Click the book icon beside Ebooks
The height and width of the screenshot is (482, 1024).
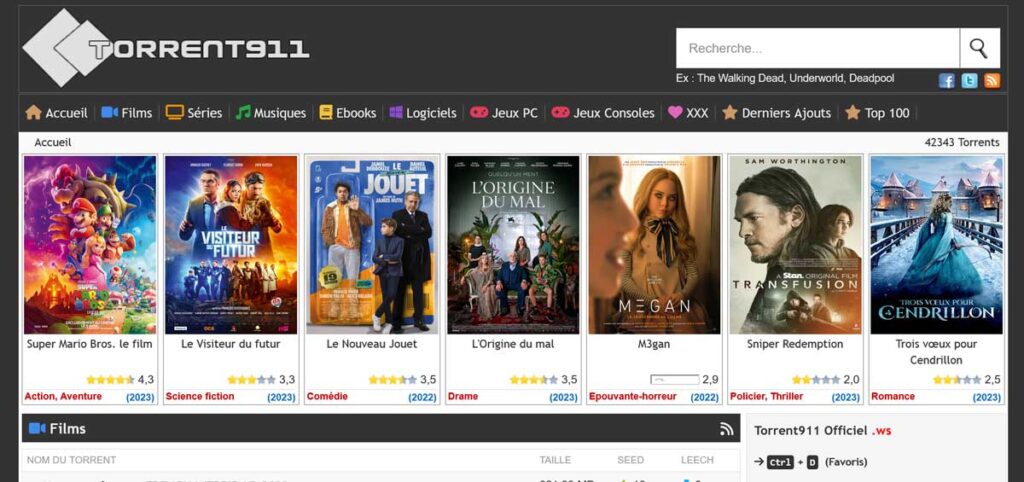pyautogui.click(x=326, y=112)
